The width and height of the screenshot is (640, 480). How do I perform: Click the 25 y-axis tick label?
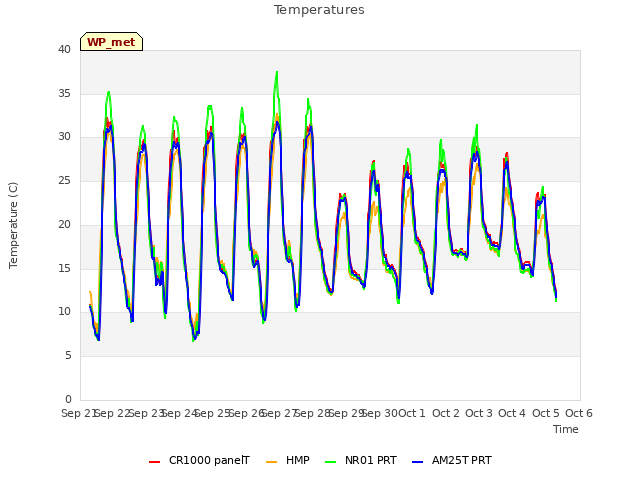pos(64,180)
